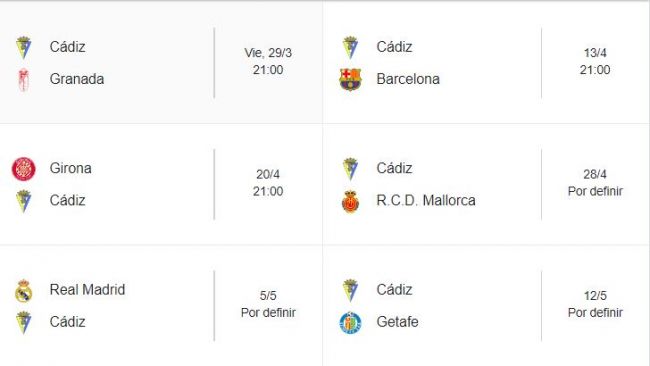The height and width of the screenshot is (366, 650).
Task: Select the Real Madrid team name
Action: tap(87, 289)
